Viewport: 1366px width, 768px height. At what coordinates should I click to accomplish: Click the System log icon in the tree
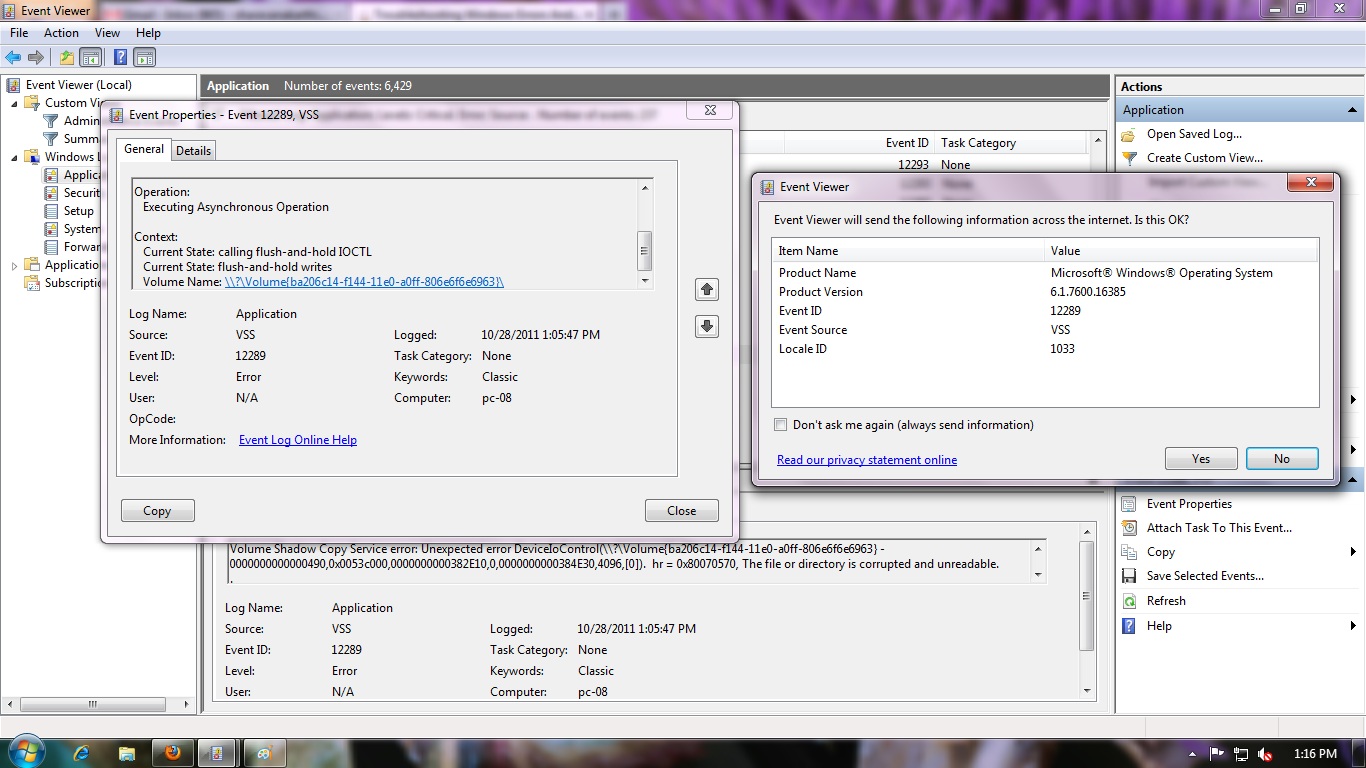pos(51,229)
